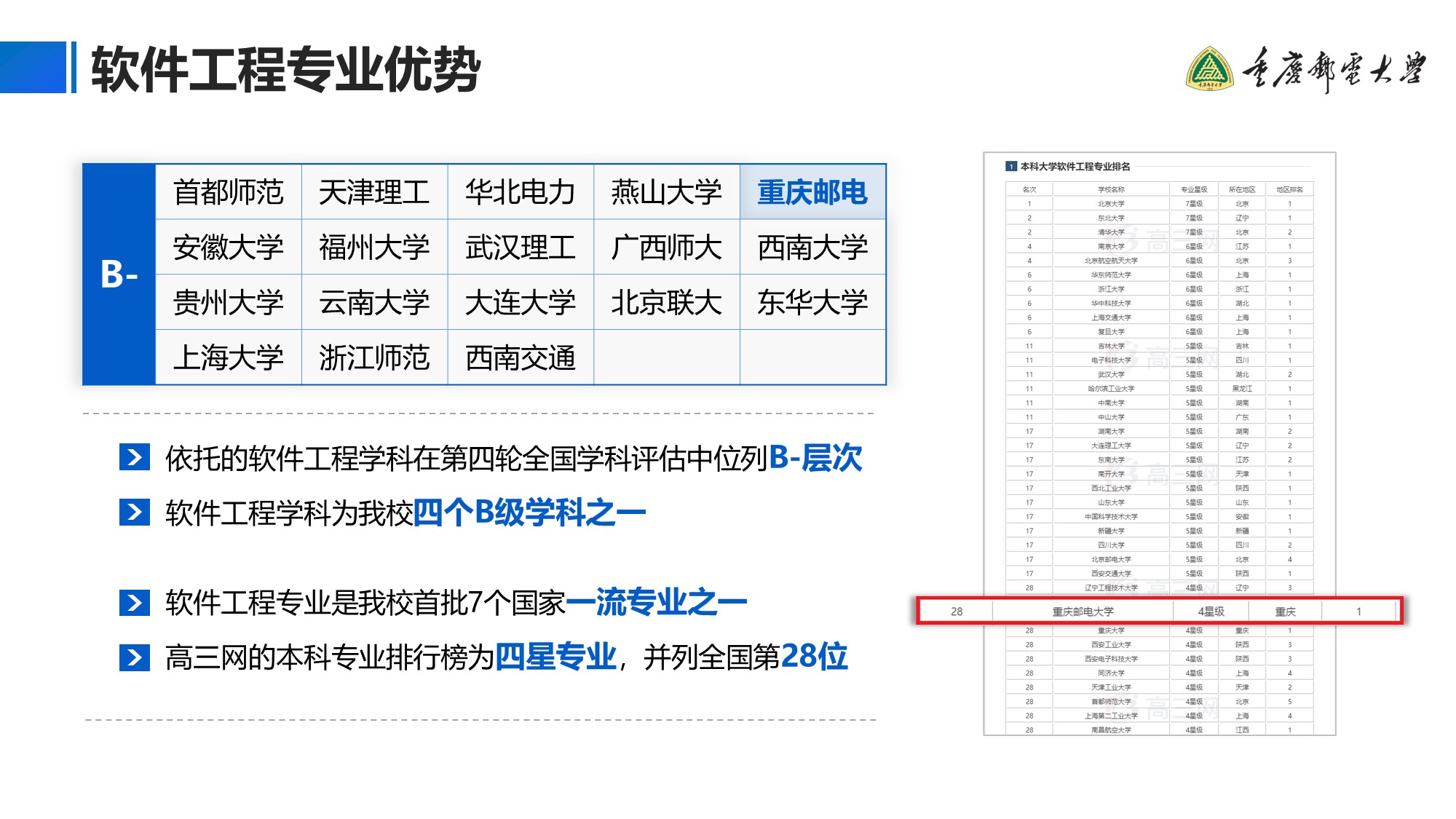Click the 上海大学 table cell
Viewport: 1456px width, 819px height.
[229, 357]
